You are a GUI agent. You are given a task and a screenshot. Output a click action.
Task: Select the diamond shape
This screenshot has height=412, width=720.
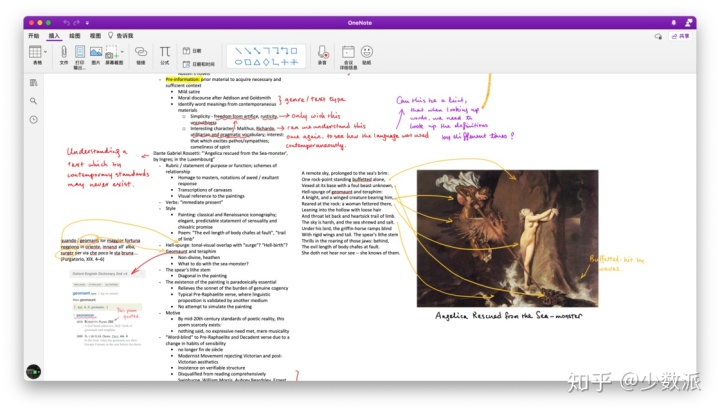pos(266,62)
